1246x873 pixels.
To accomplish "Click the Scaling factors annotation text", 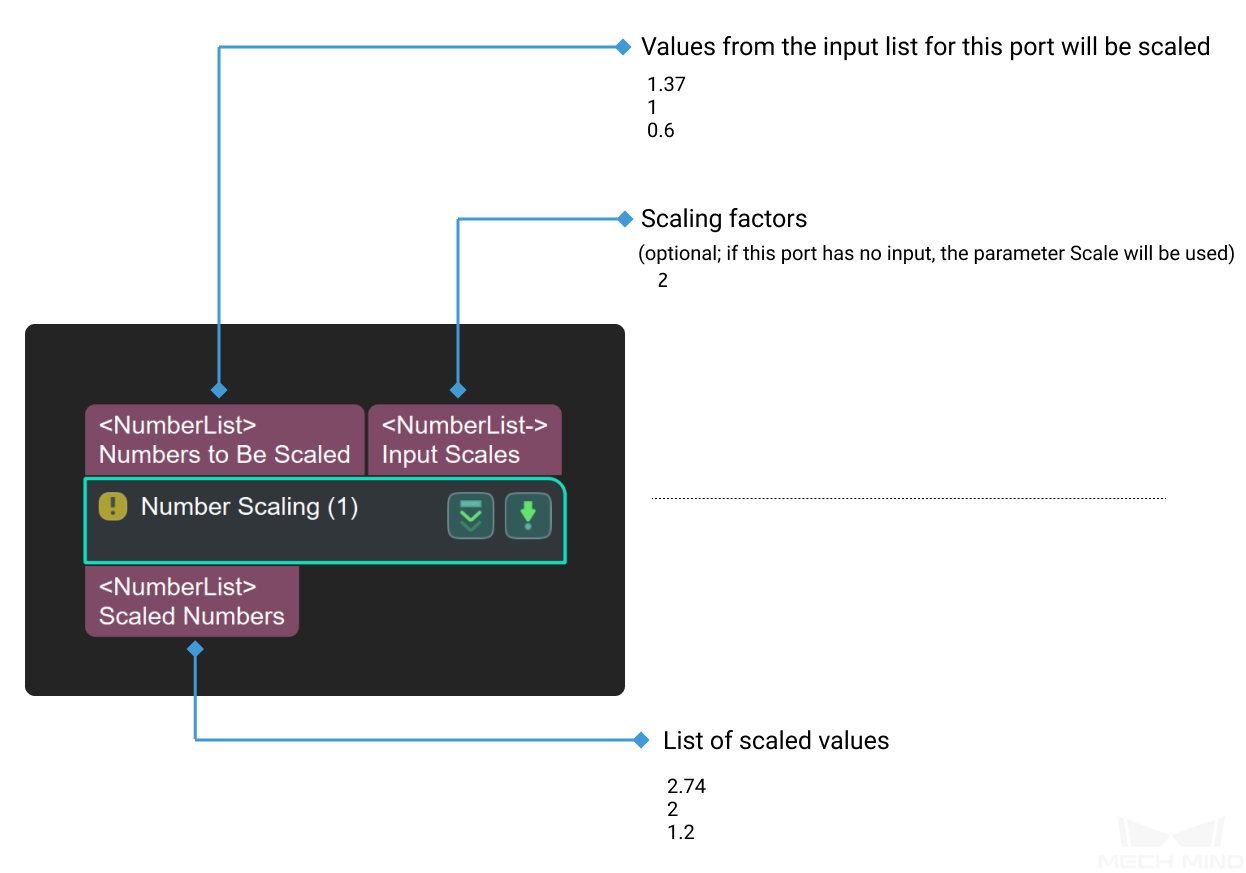I will [x=724, y=218].
